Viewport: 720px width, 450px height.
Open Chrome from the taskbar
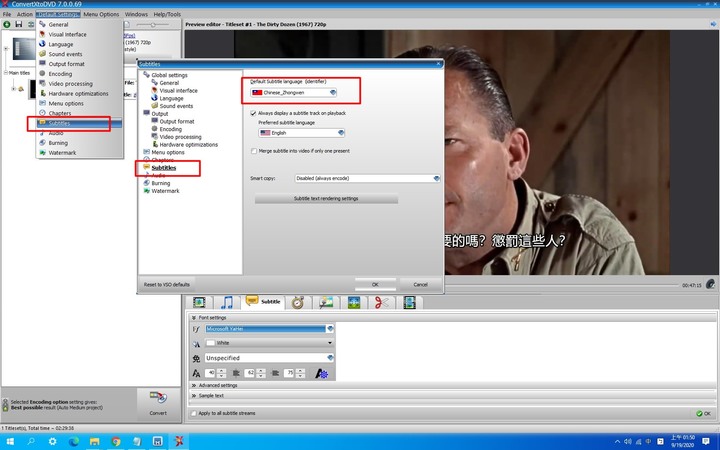pos(116,442)
